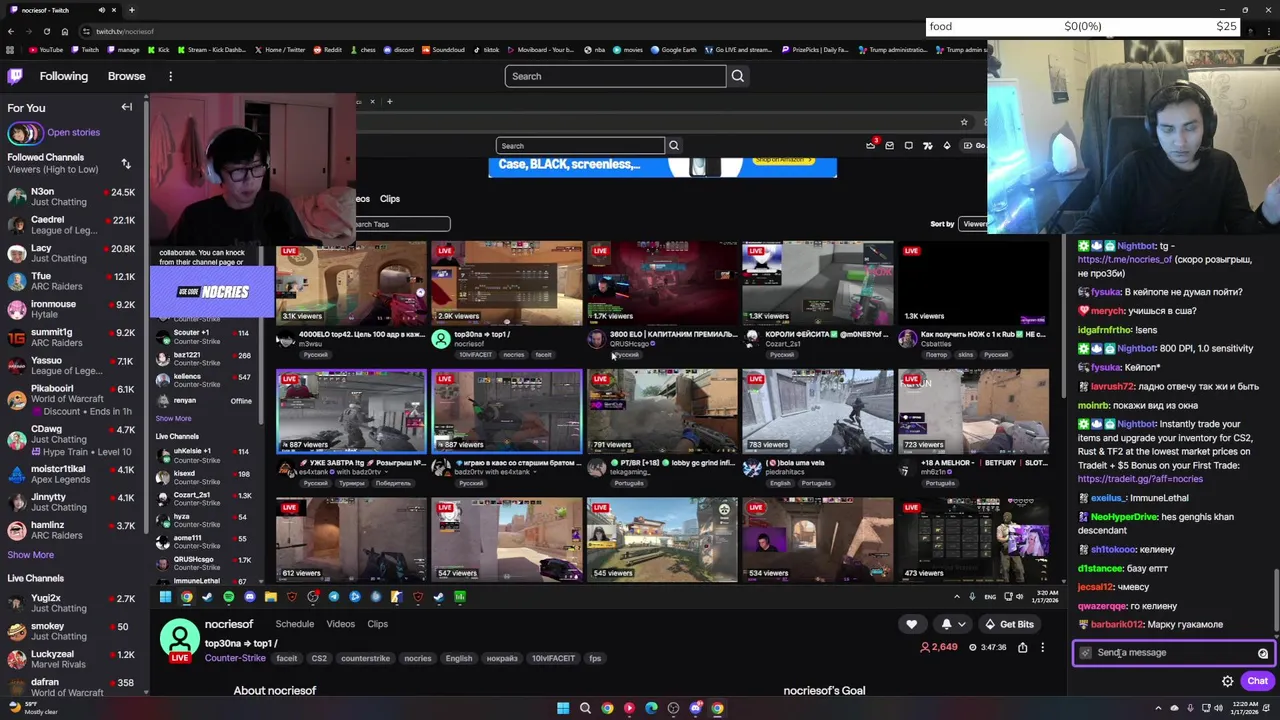Open the tradeit.gg link in chat

coord(1140,479)
